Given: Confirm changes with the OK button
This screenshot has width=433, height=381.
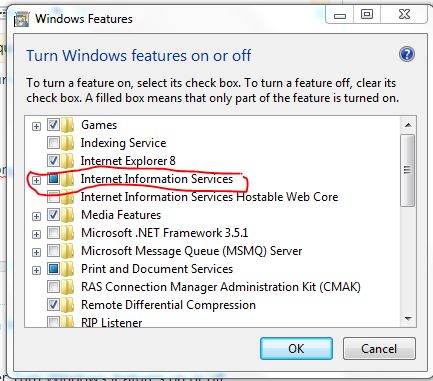Looking at the screenshot, I should tap(296, 349).
